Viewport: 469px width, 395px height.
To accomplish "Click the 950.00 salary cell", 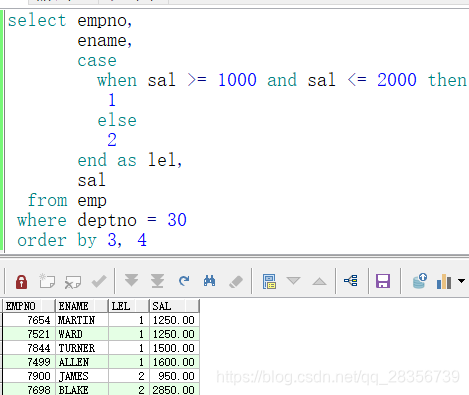I will 174,376.
